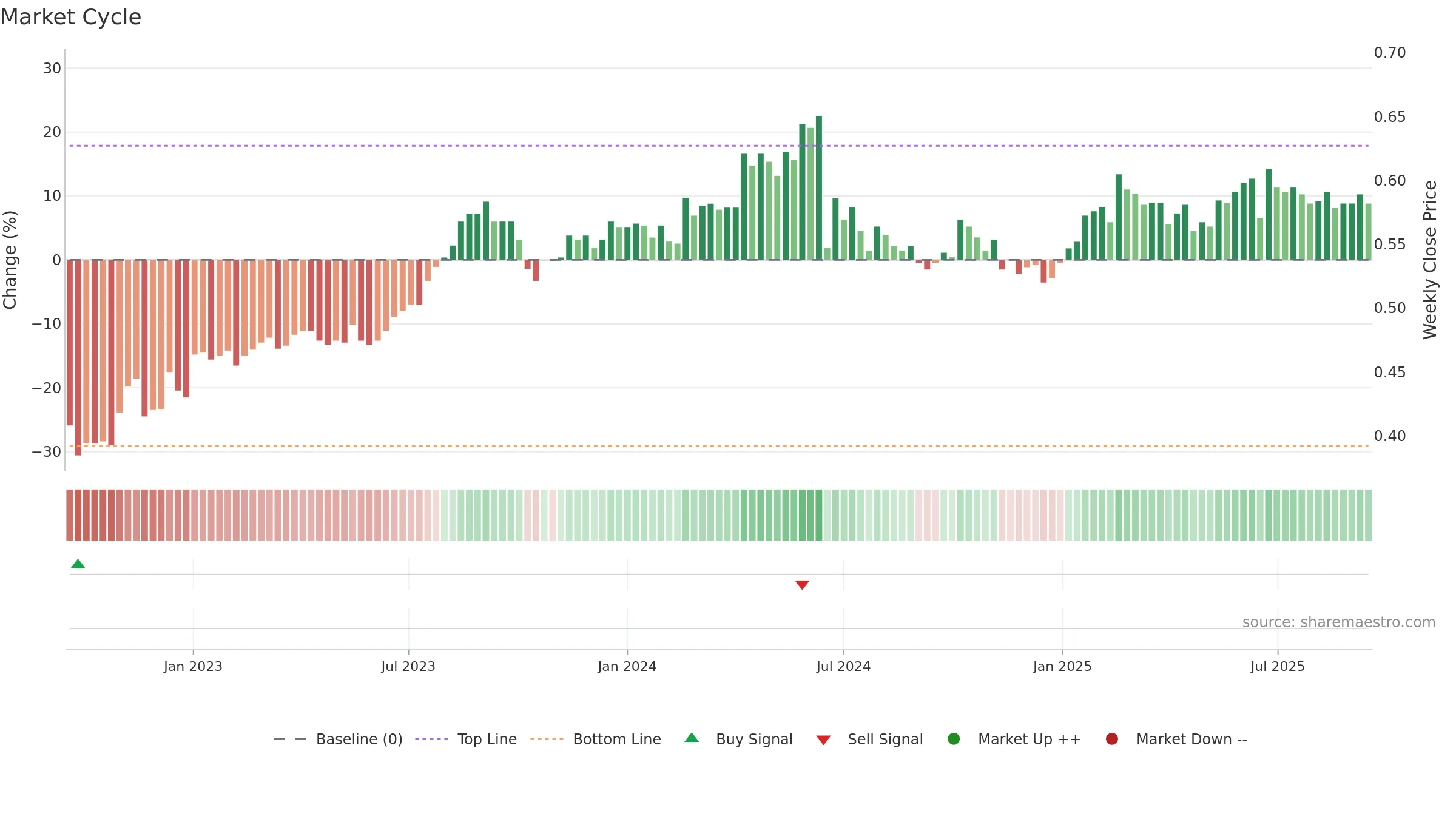This screenshot has width=1456, height=819.
Task: Toggle the Baseline (0) legend entry
Action: pyautogui.click(x=338, y=739)
